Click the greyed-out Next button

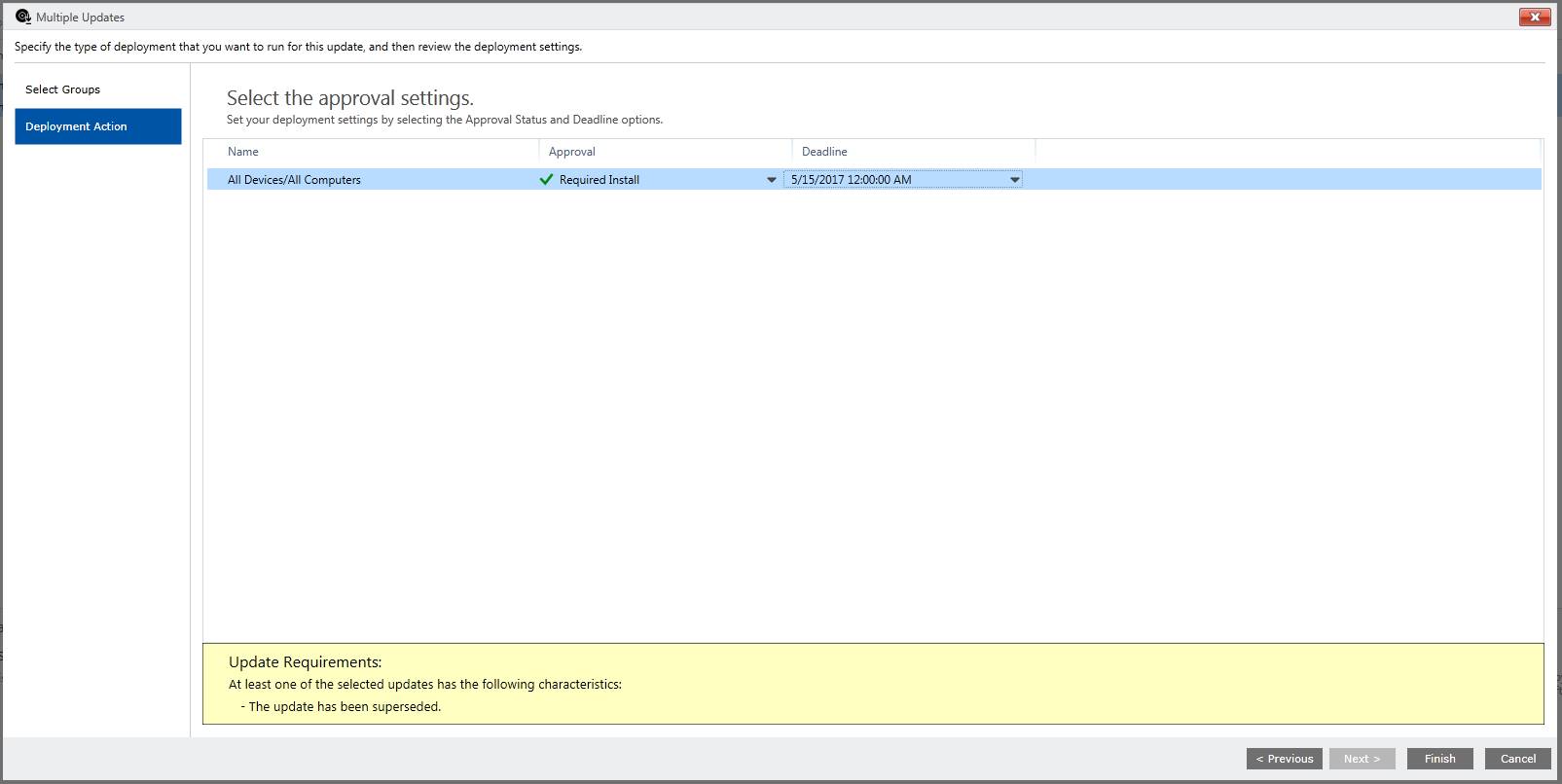tap(1362, 759)
